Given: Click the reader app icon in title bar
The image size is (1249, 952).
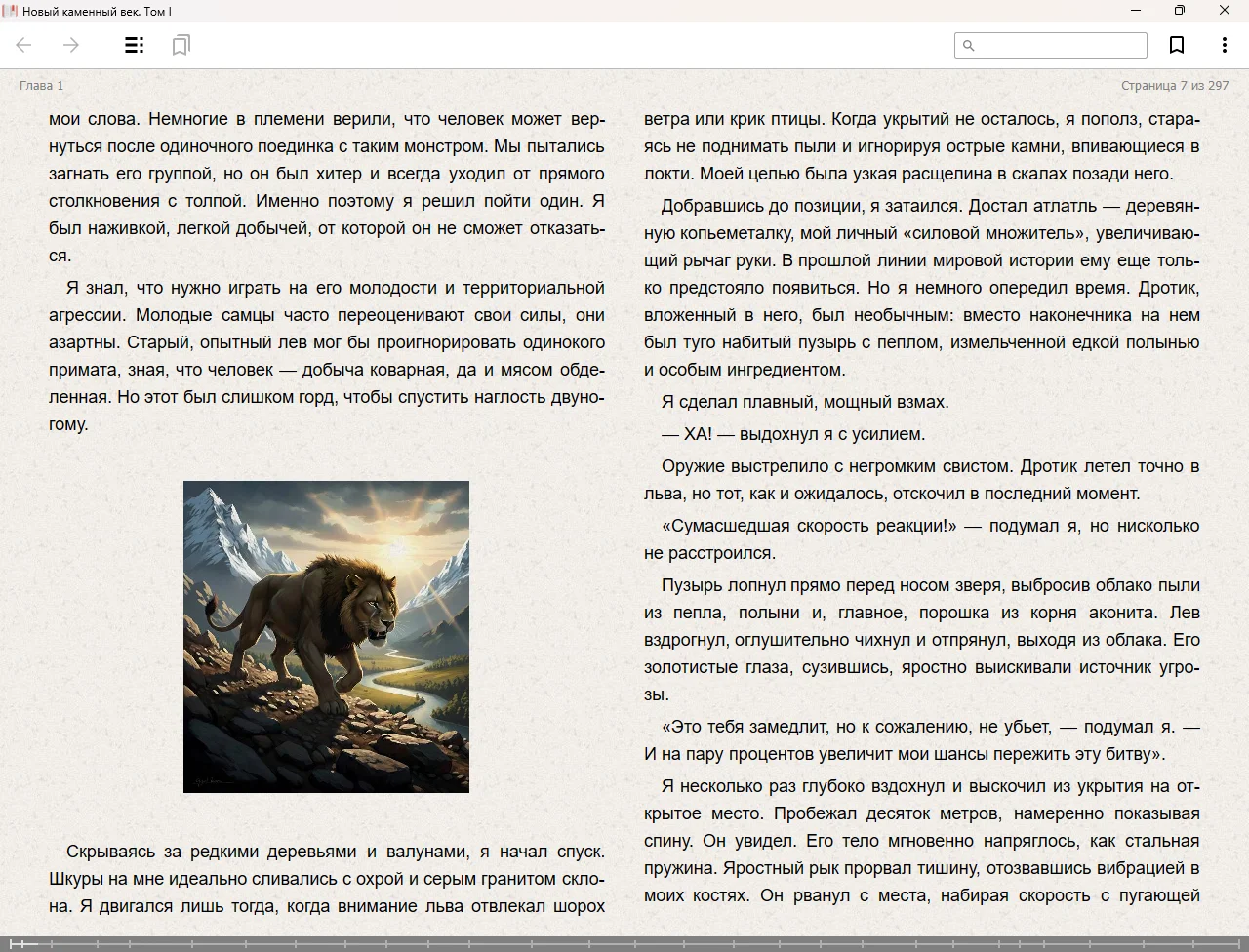Looking at the screenshot, I should (x=10, y=11).
